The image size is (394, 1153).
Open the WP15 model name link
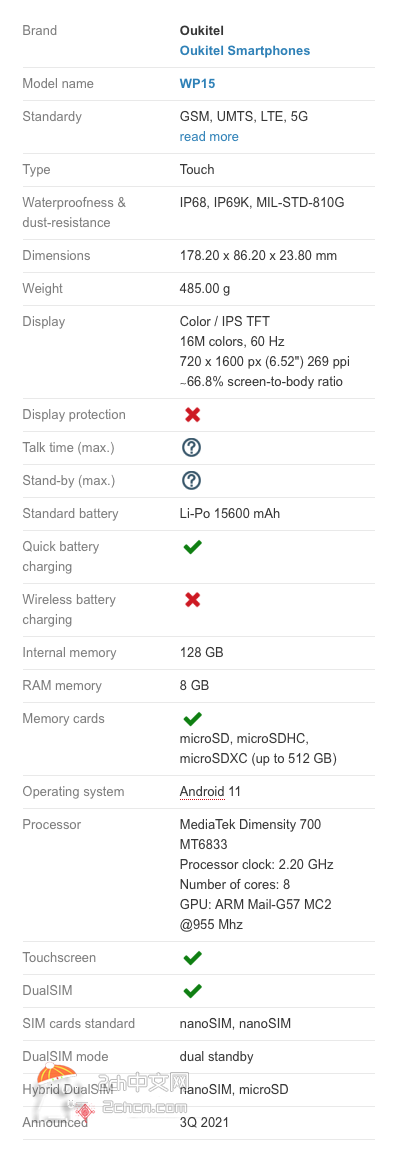pos(198,84)
